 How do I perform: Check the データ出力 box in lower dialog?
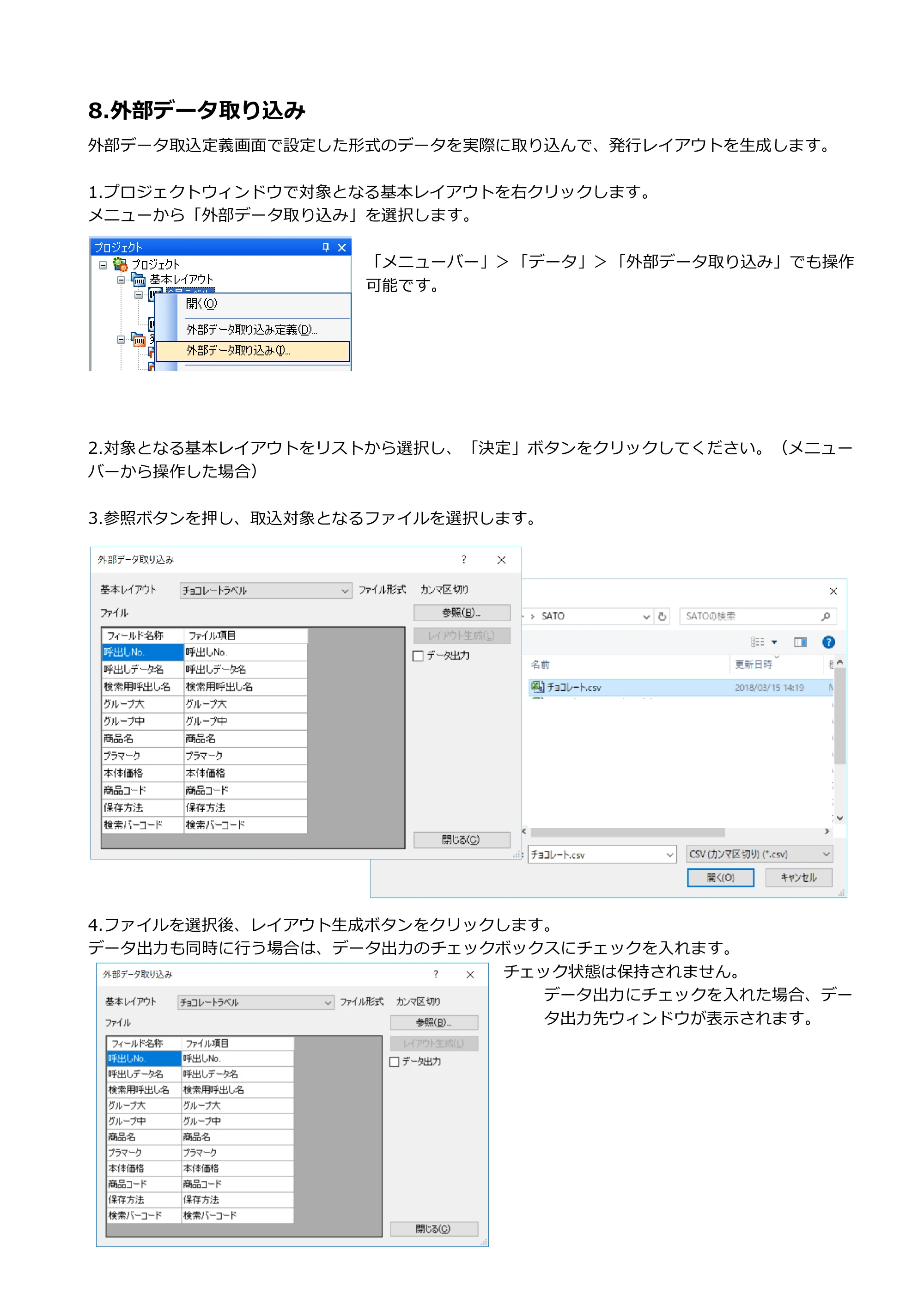pyautogui.click(x=394, y=1062)
